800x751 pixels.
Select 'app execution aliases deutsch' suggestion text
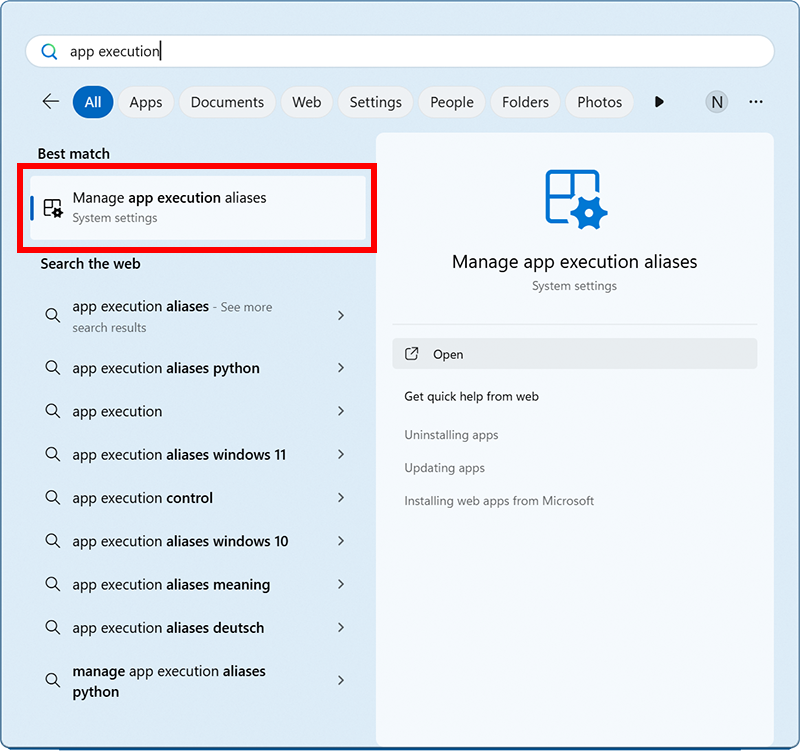click(x=168, y=628)
